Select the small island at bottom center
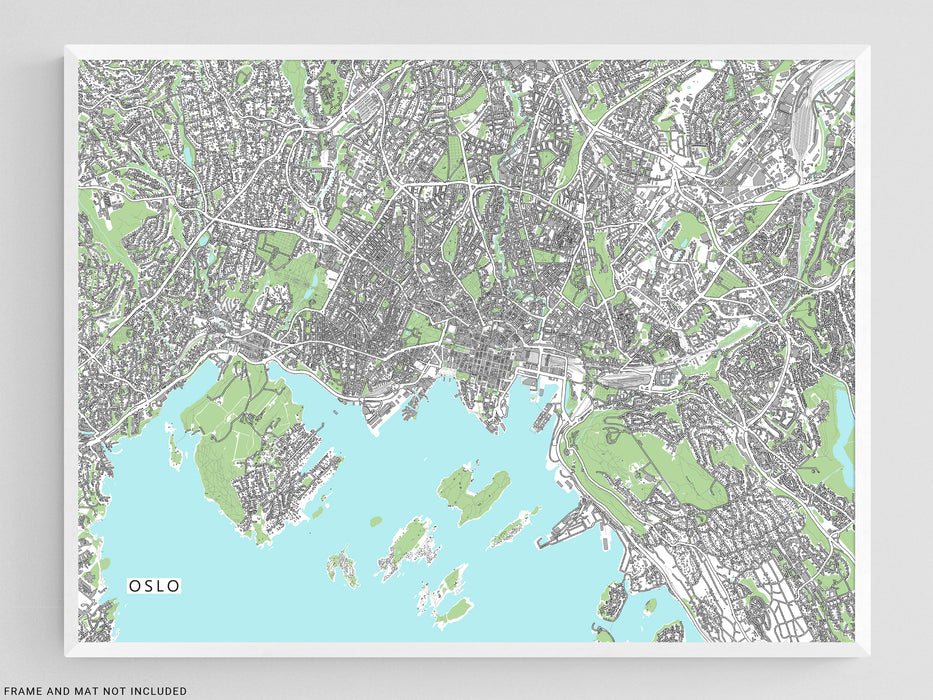This screenshot has width=933, height=700. click(x=455, y=609)
